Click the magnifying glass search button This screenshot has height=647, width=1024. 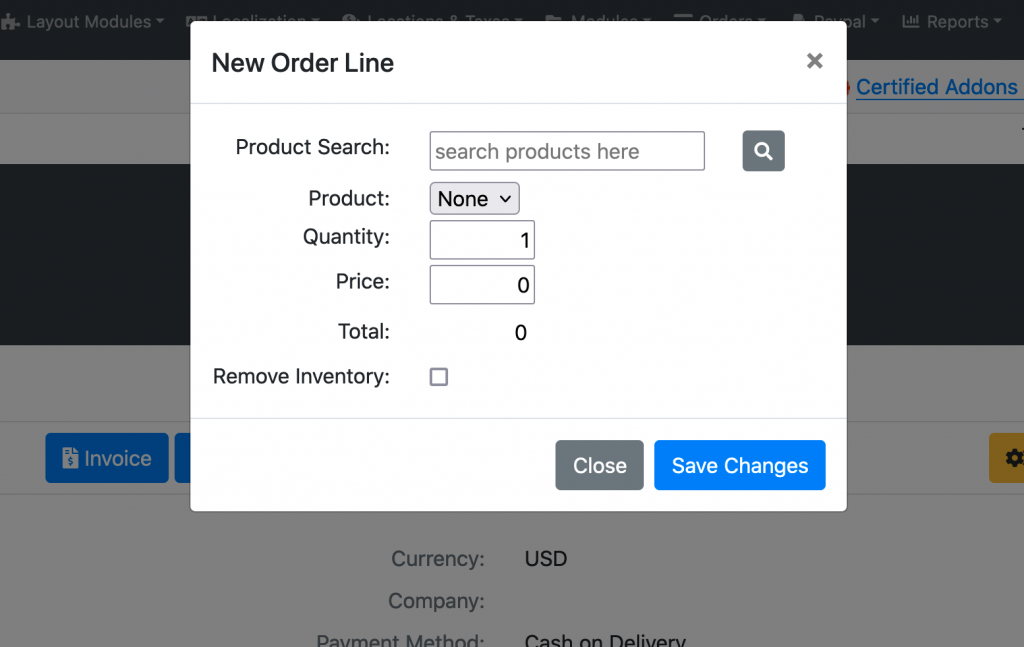click(763, 151)
